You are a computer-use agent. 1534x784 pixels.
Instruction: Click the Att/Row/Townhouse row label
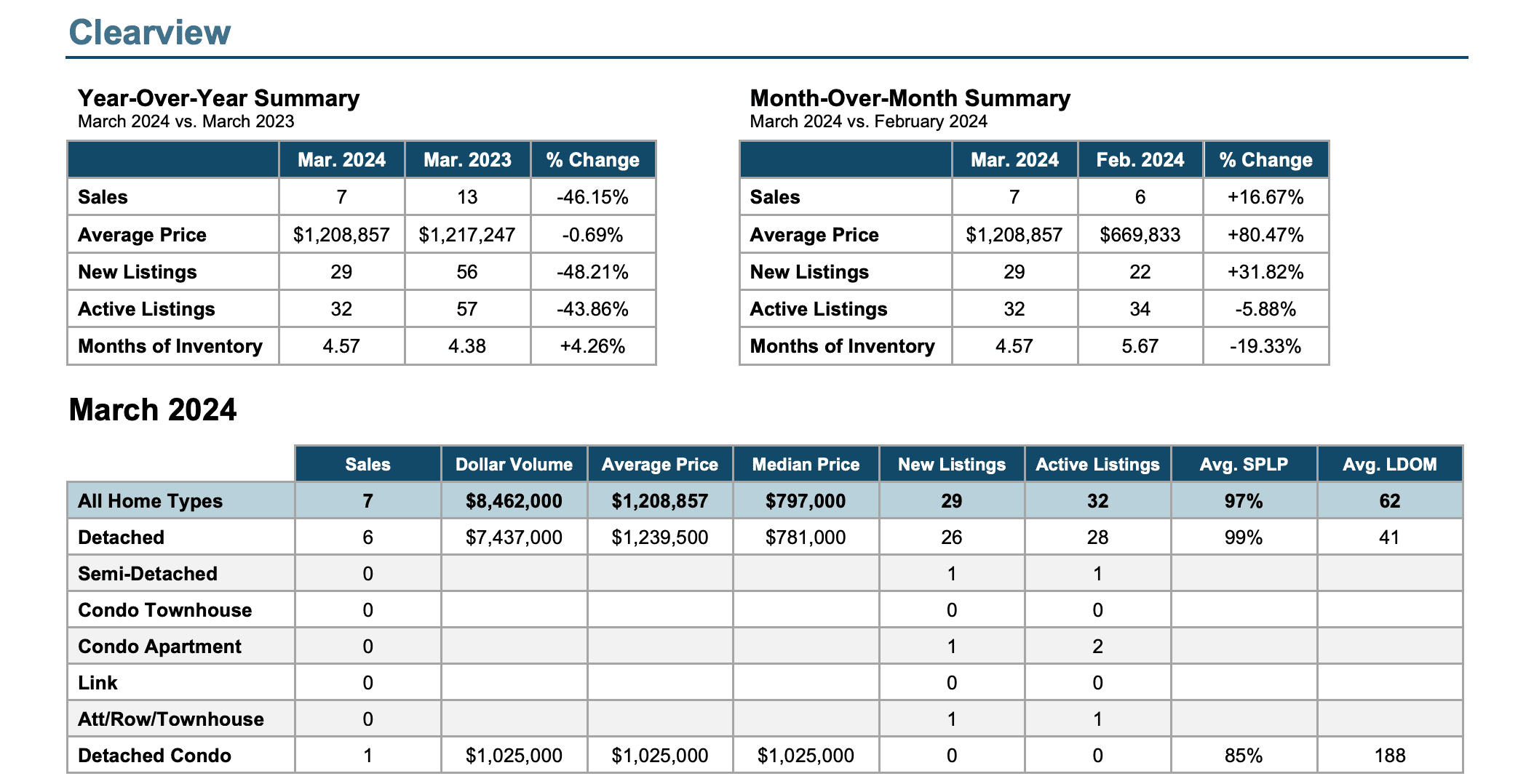171,719
